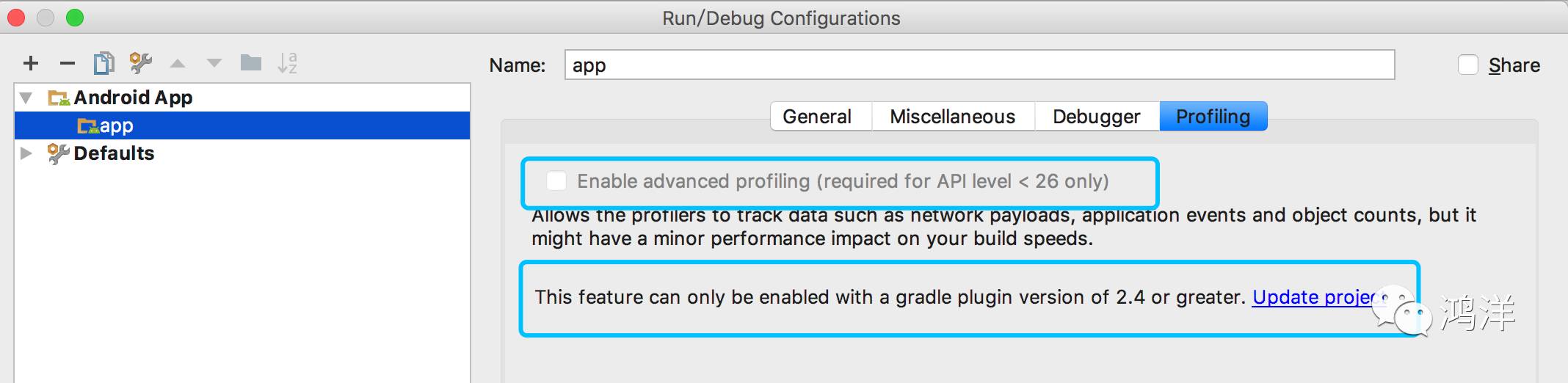This screenshot has height=383, width=1568.
Task: Click the sort configurations alphabetically icon
Action: click(287, 64)
